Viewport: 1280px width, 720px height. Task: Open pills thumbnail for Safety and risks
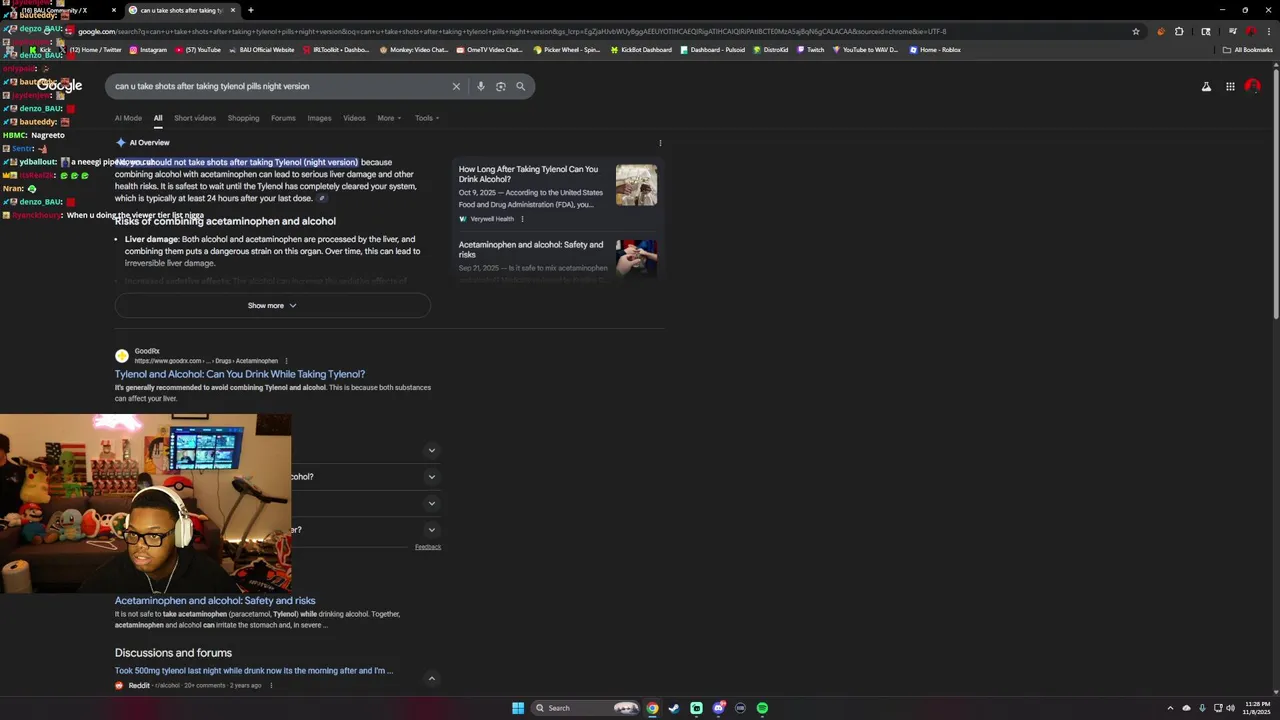[636, 257]
